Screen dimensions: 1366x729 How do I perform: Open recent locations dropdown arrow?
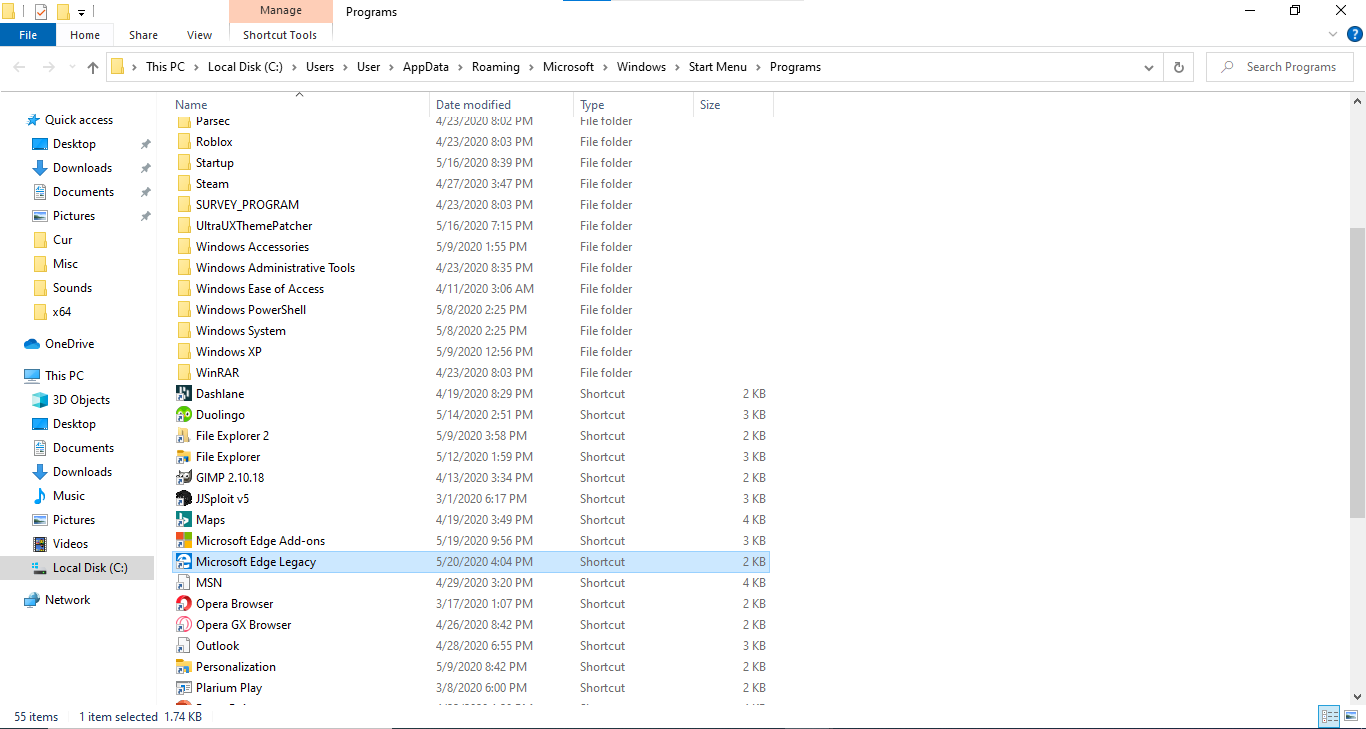coord(72,67)
